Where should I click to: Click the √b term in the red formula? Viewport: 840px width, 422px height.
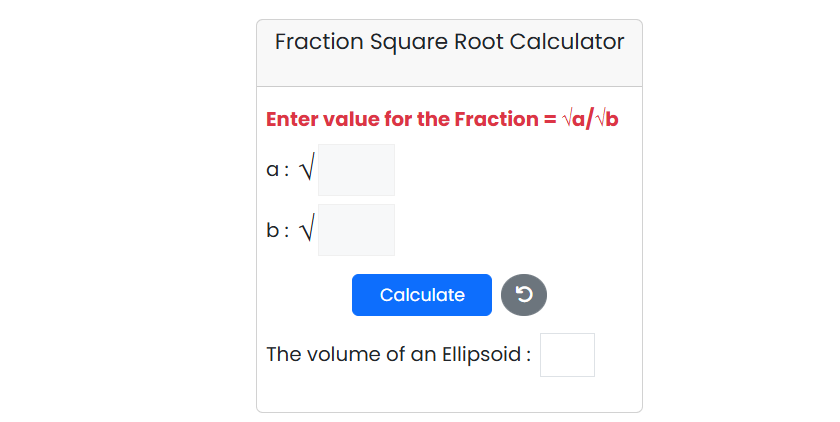tap(607, 119)
